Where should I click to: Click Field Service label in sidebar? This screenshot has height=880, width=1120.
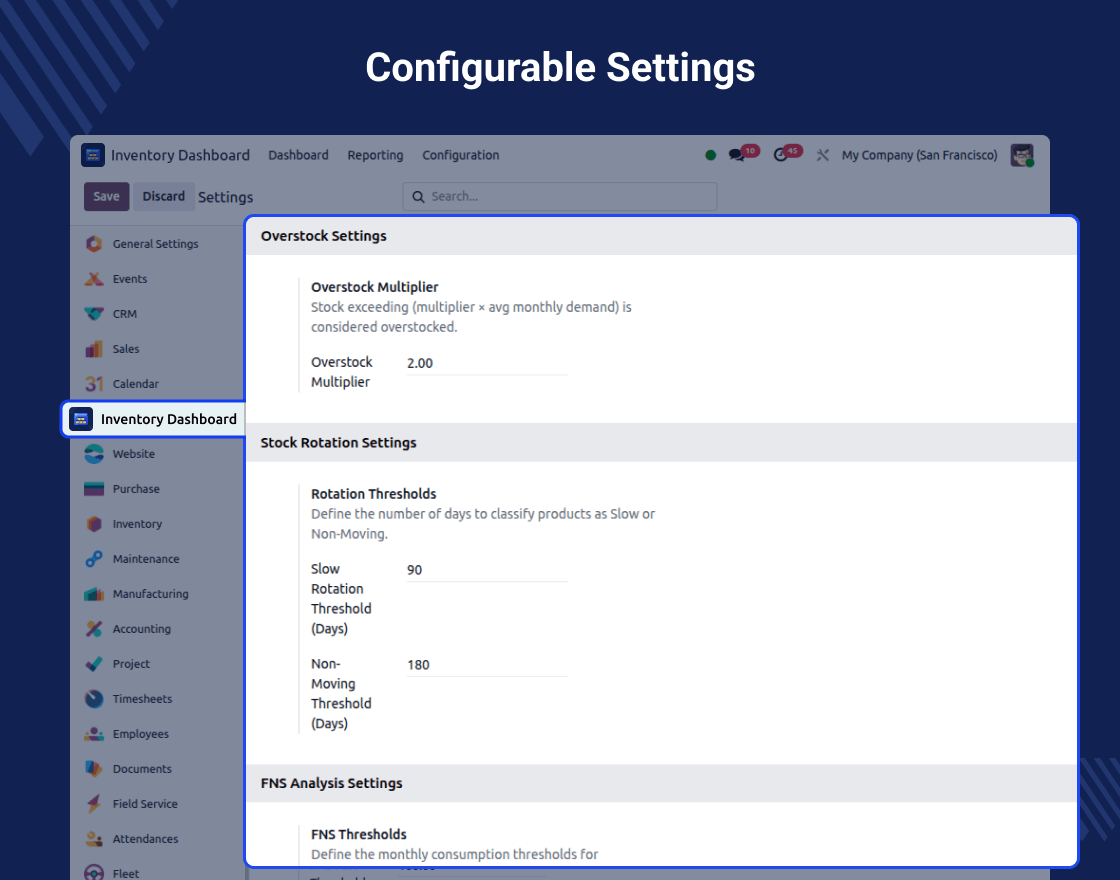tap(145, 804)
